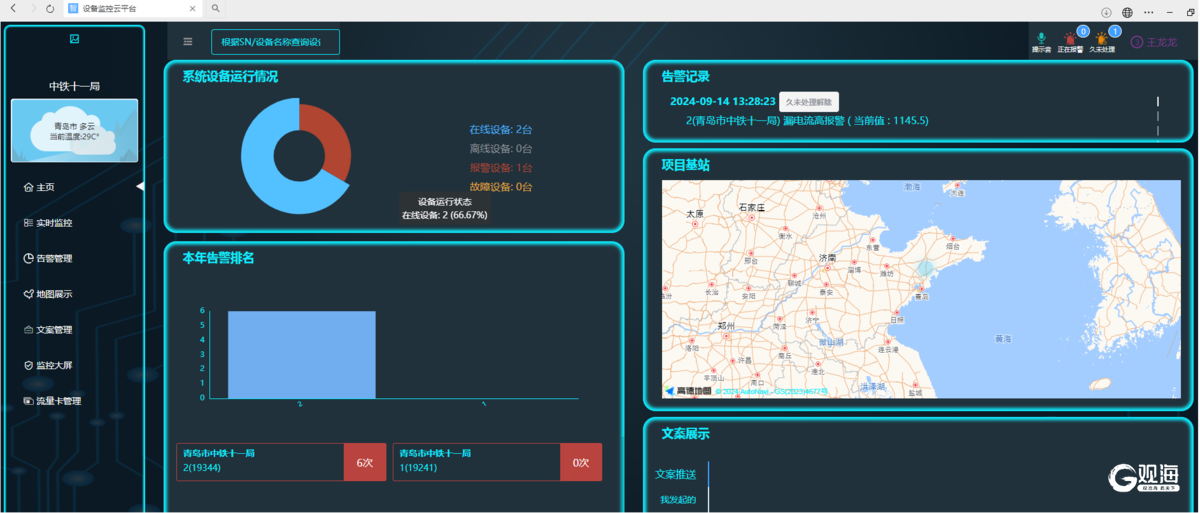Toggle the 提示音 microphone sound icon
The height and width of the screenshot is (513, 1200).
(x=1041, y=38)
